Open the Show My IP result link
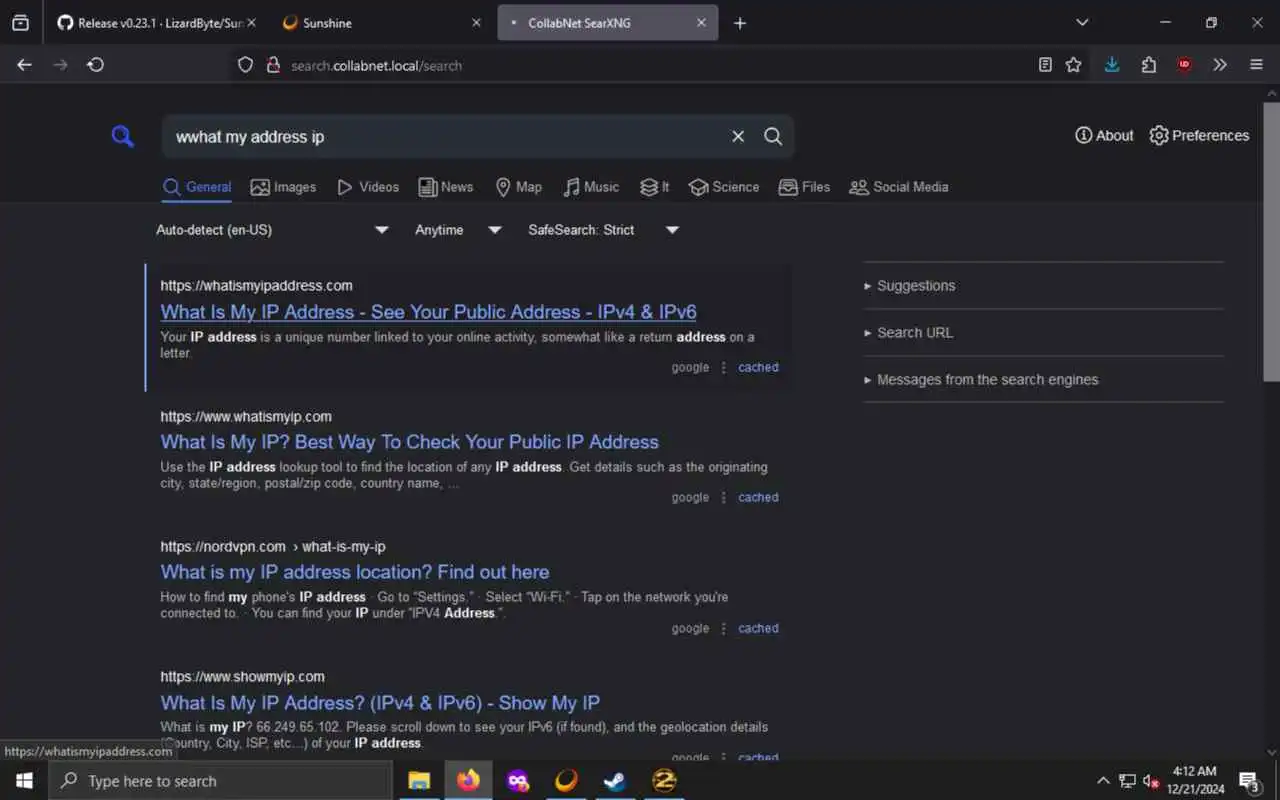This screenshot has height=800, width=1280. (380, 703)
